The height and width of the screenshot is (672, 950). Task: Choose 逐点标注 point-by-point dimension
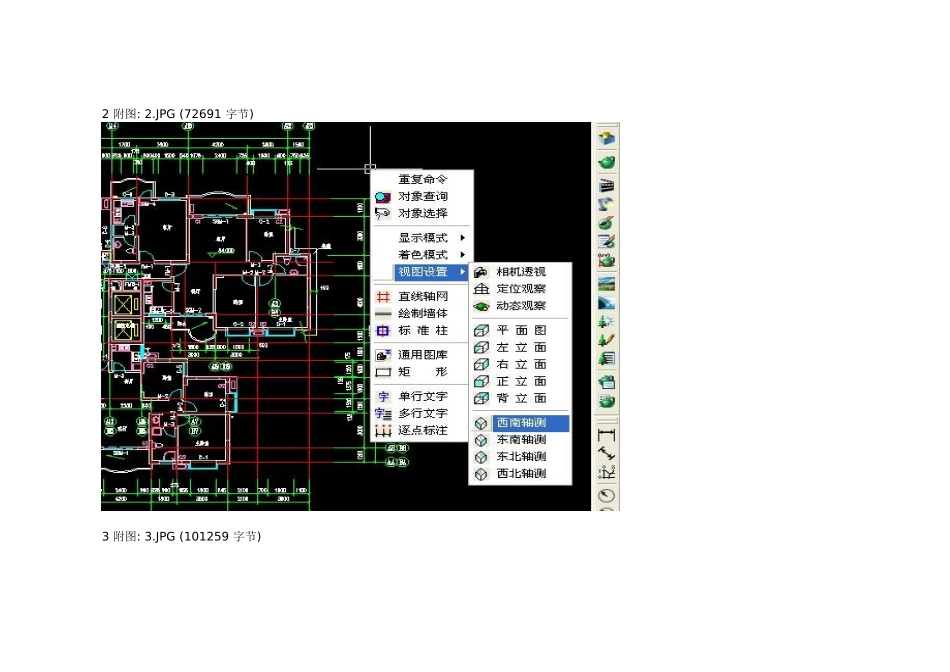[x=422, y=430]
